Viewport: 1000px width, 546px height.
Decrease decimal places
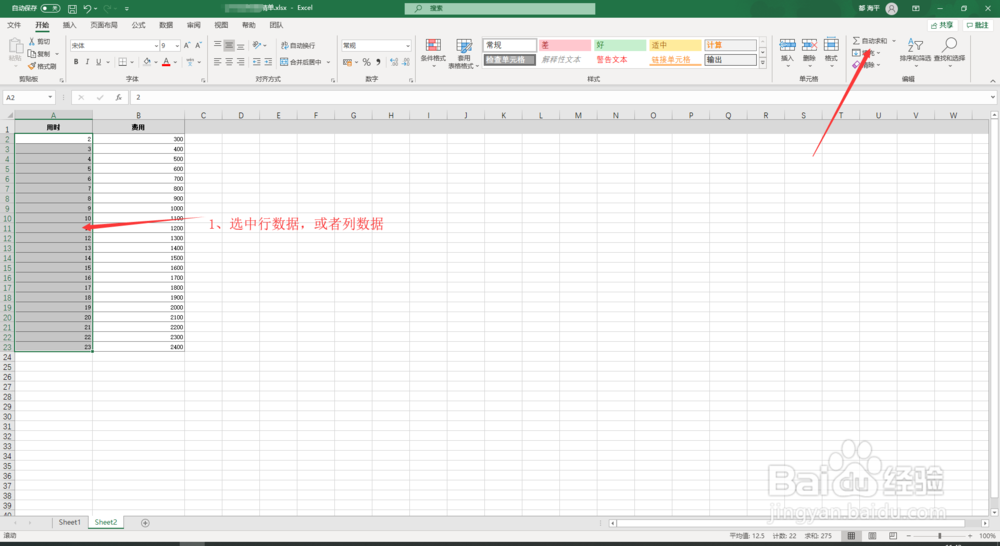(406, 62)
